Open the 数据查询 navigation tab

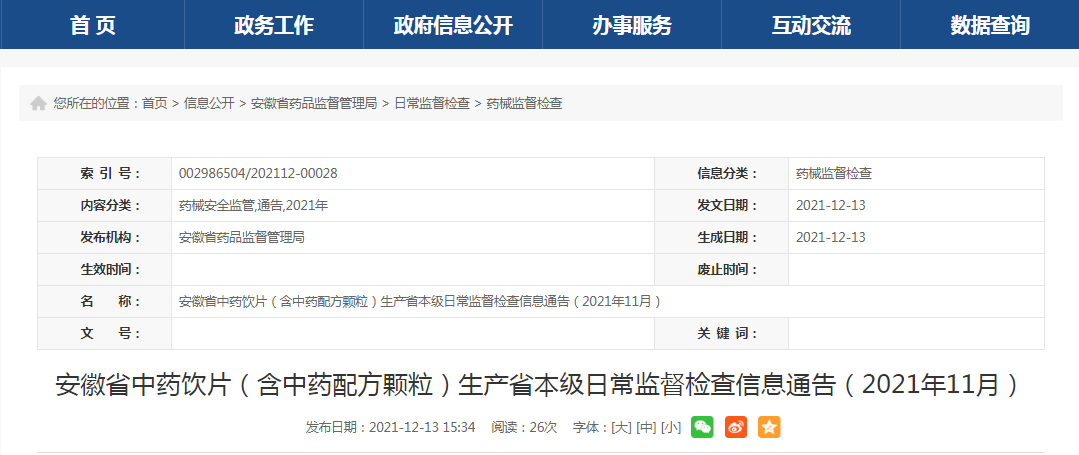pos(990,25)
